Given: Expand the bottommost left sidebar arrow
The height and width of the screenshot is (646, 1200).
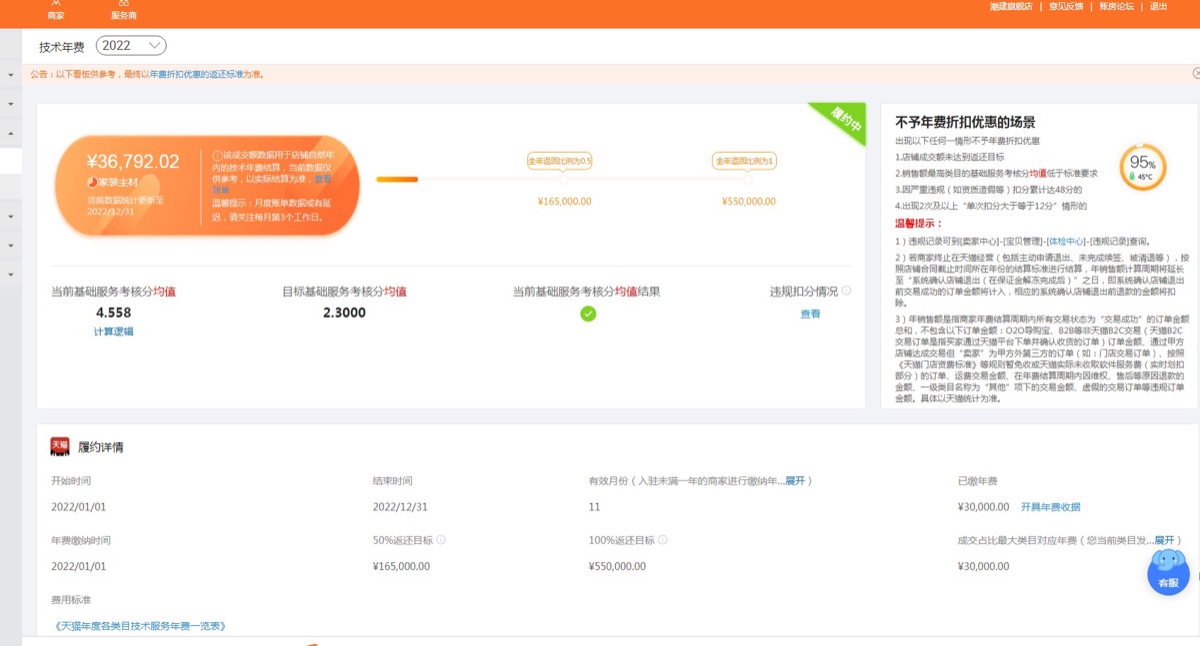Looking at the screenshot, I should [x=10, y=273].
